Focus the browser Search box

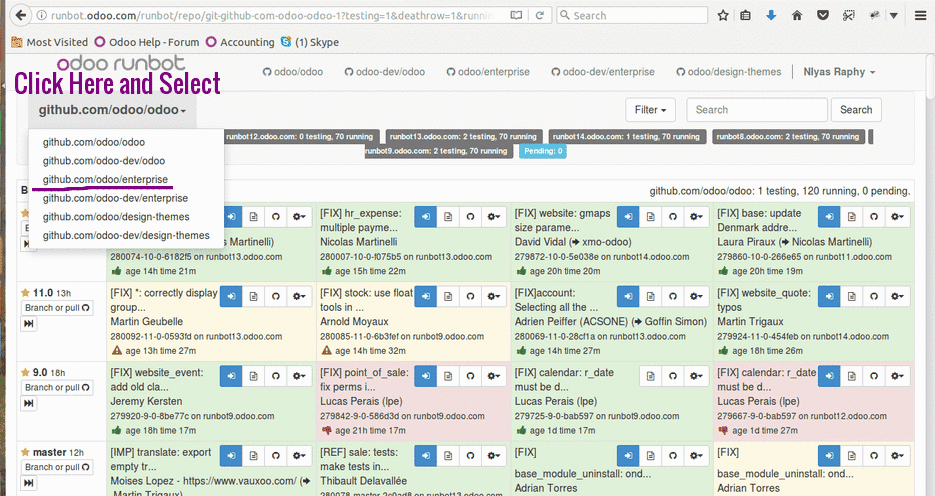point(632,16)
